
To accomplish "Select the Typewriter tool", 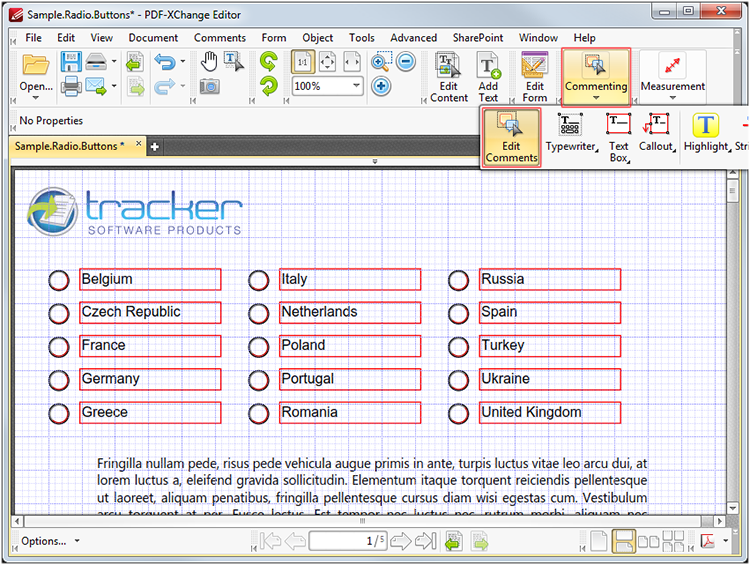I will pyautogui.click(x=571, y=133).
